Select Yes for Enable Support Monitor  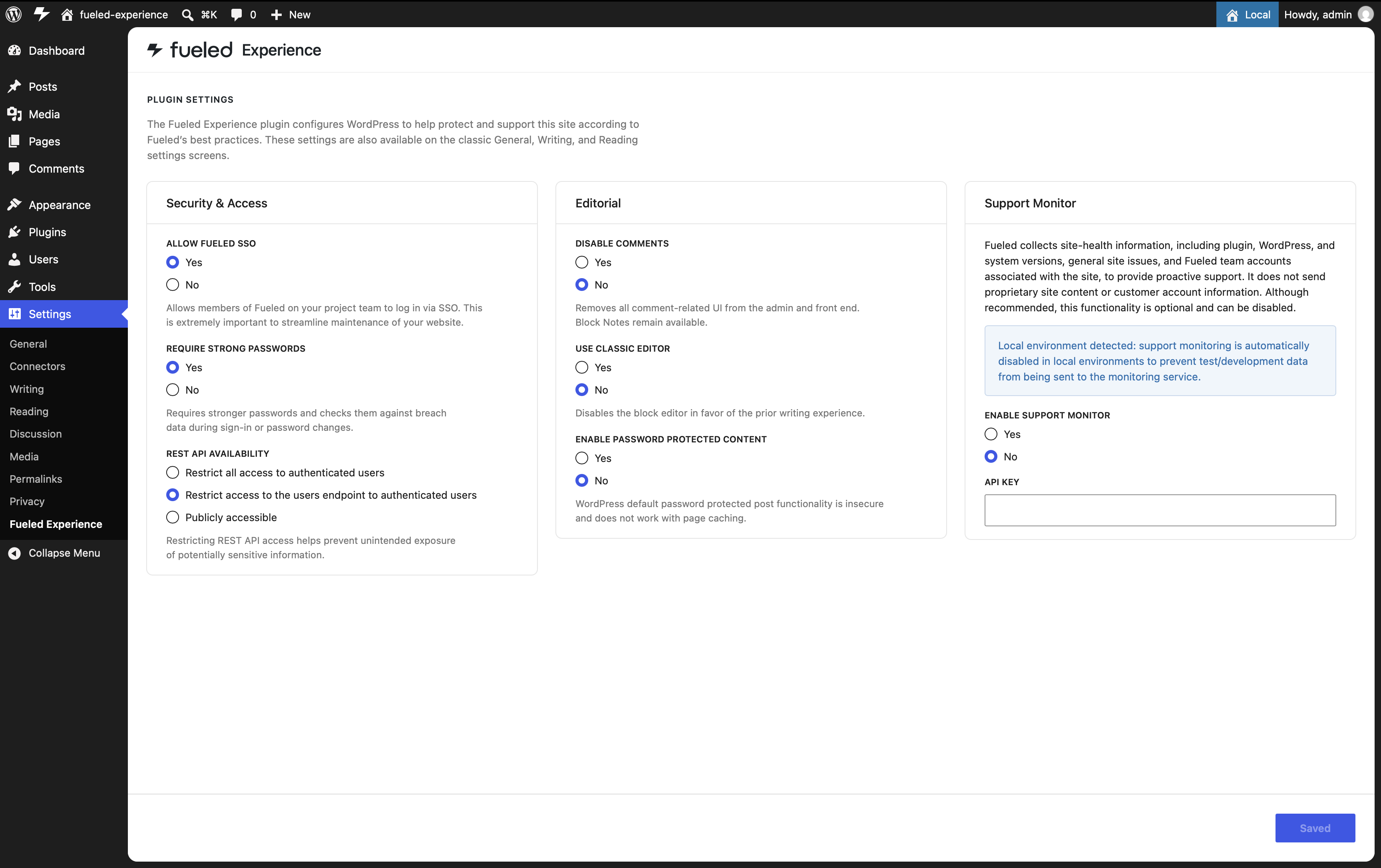pyautogui.click(x=991, y=434)
